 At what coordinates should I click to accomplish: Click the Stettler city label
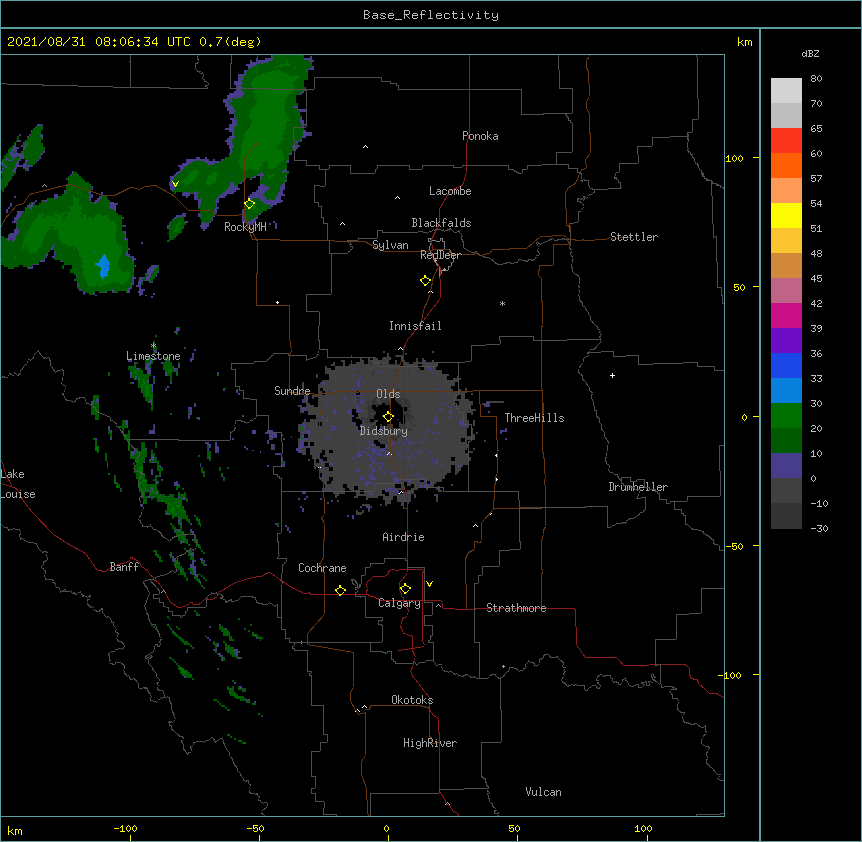point(634,237)
